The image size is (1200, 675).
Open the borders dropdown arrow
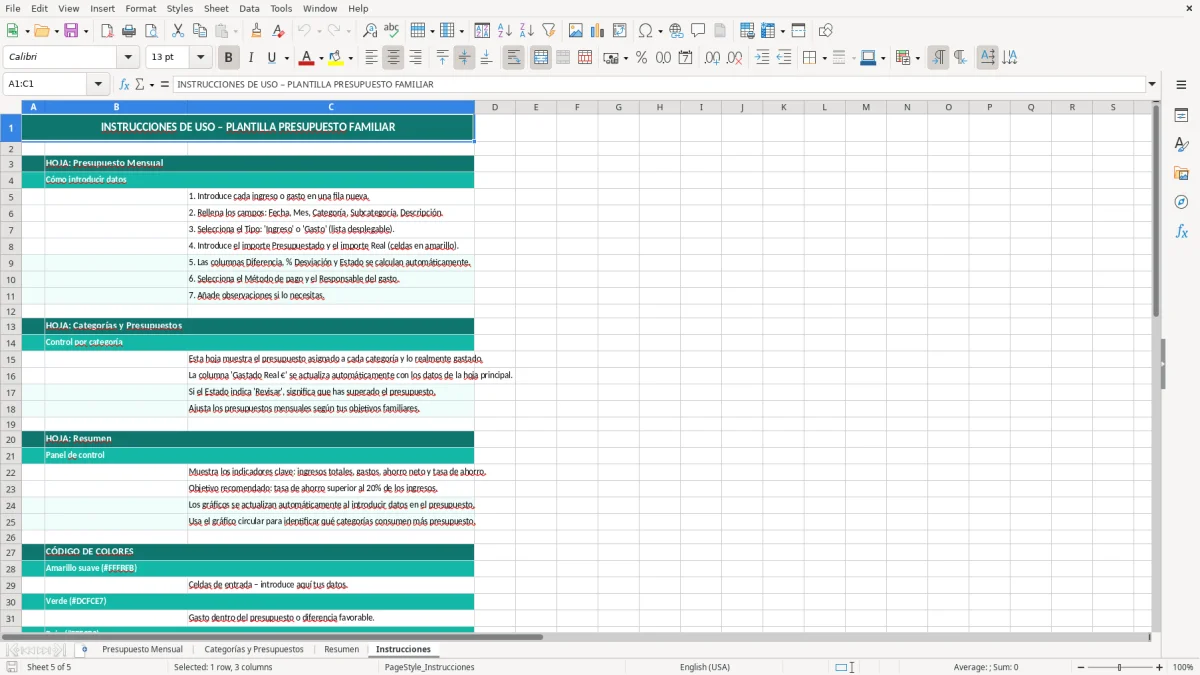tap(824, 58)
